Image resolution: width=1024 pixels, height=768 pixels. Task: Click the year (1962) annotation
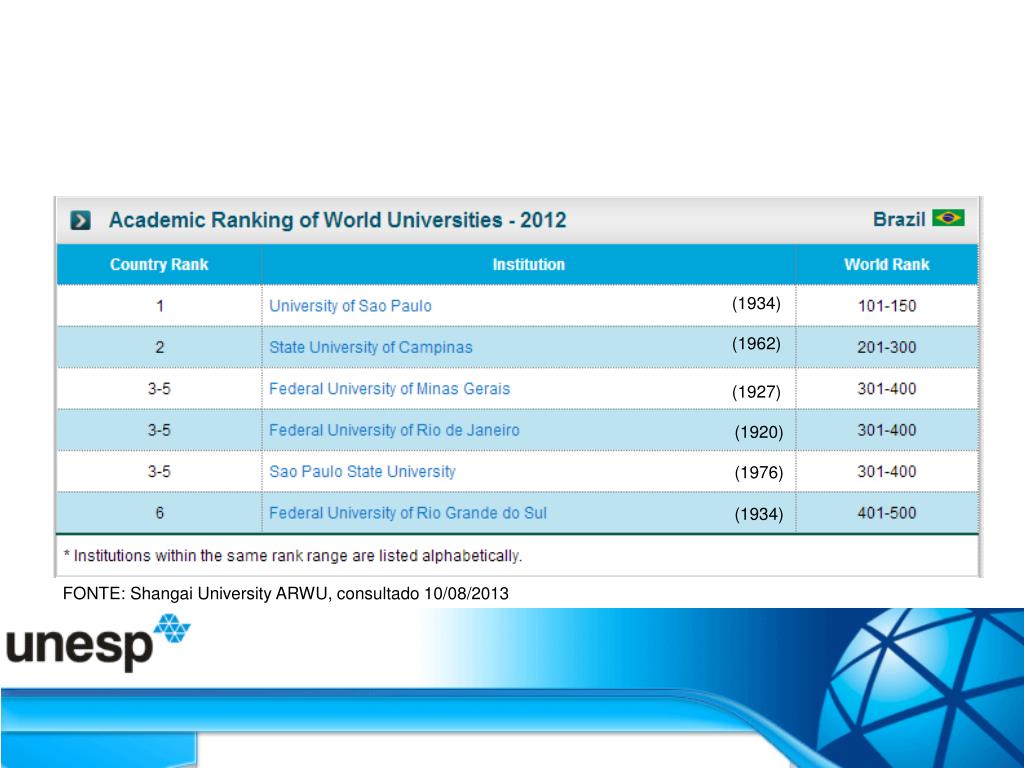(756, 344)
